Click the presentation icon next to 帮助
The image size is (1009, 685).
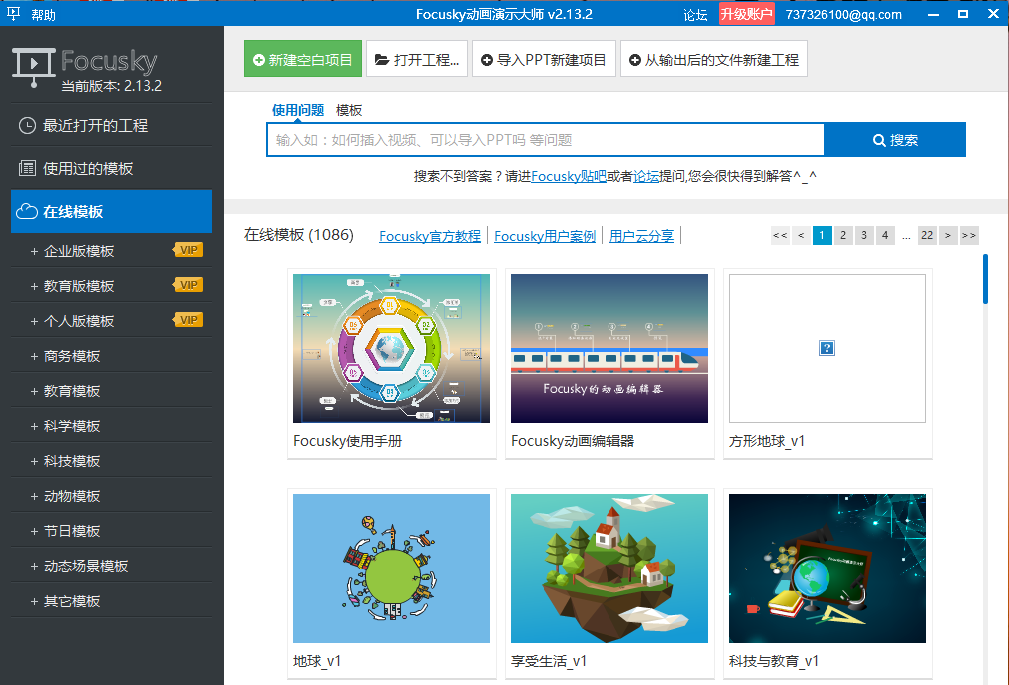[14, 14]
